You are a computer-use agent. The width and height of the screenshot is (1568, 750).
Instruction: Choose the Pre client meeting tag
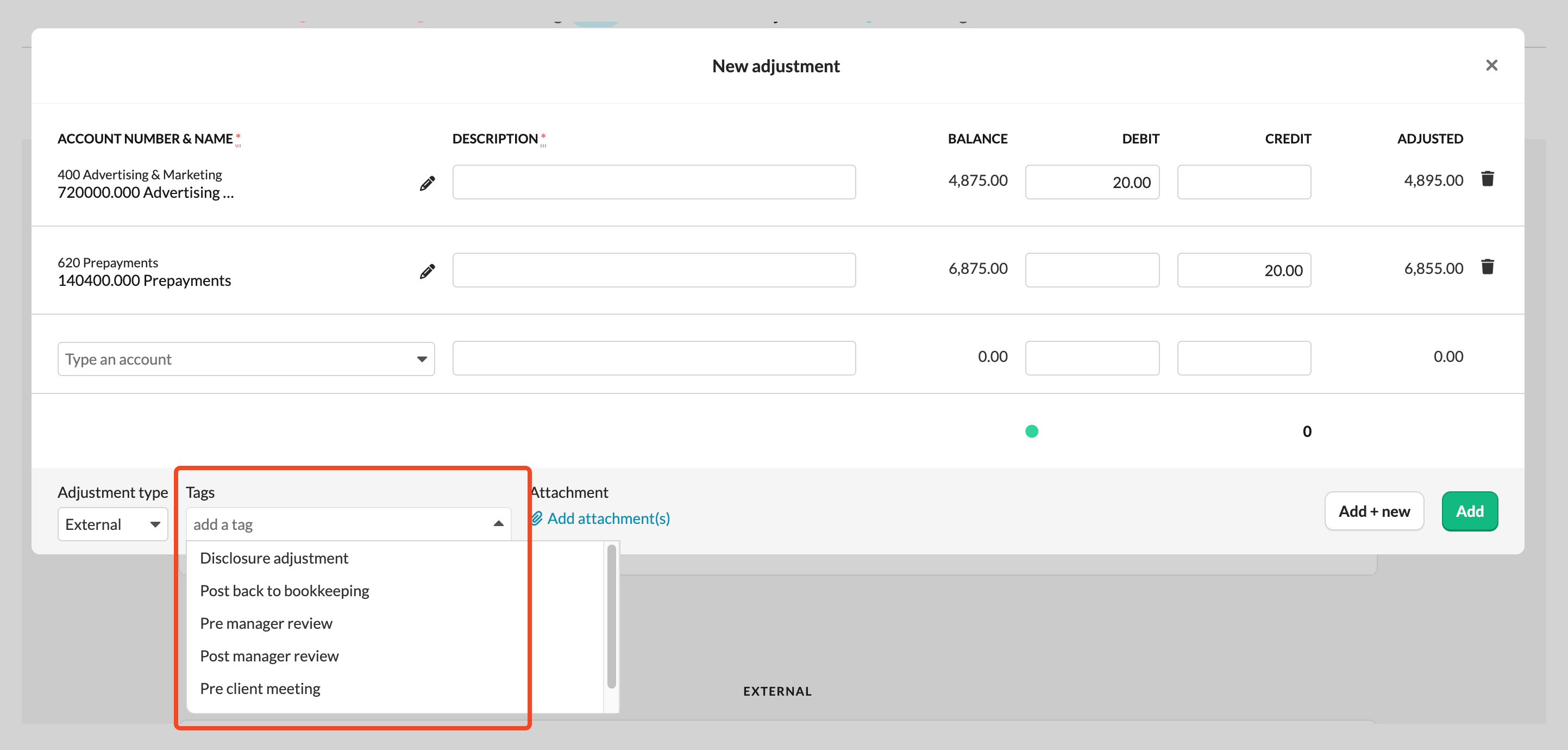point(260,689)
